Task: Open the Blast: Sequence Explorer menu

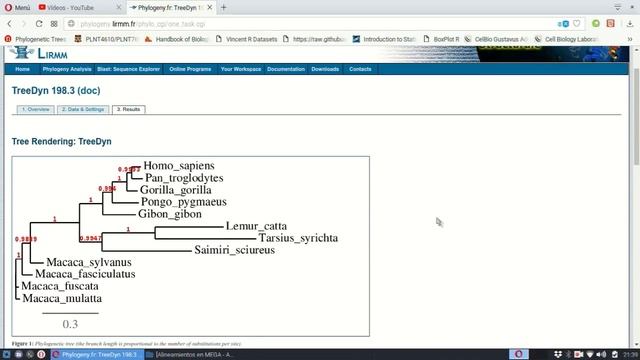Action: [x=129, y=69]
